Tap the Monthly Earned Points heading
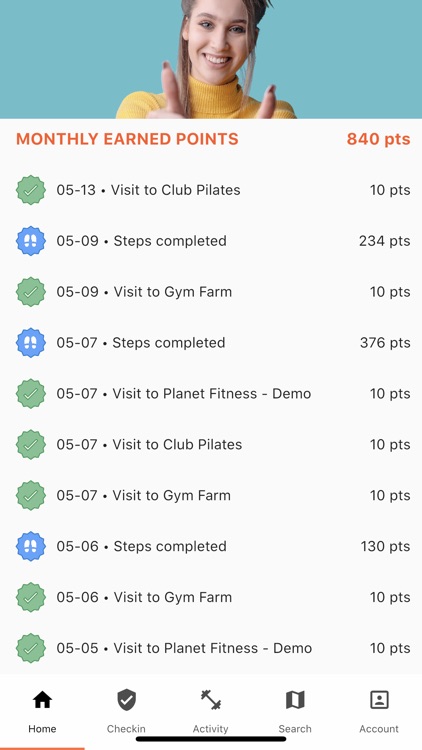 [x=127, y=139]
